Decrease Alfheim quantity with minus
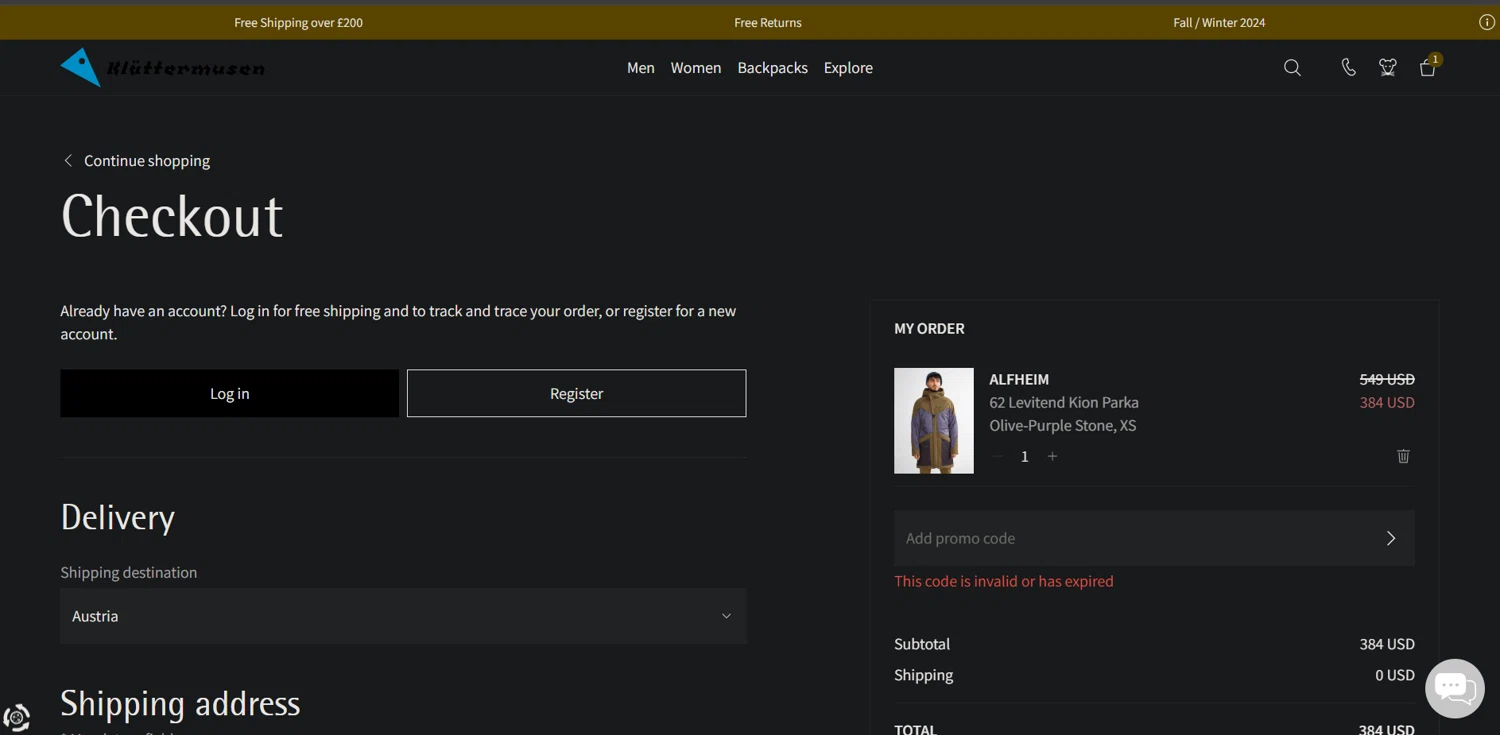This screenshot has height=735, width=1500. click(997, 456)
